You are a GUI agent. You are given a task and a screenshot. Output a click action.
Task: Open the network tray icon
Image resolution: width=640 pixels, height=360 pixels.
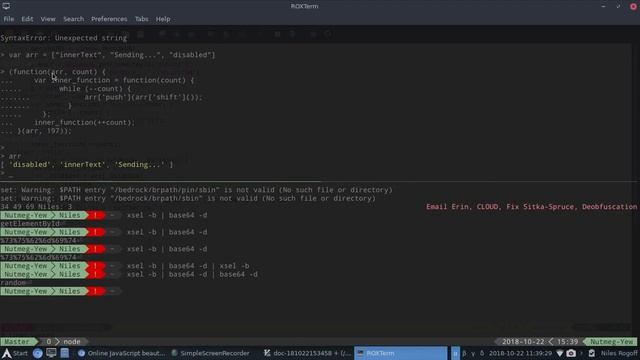[x=560, y=353]
